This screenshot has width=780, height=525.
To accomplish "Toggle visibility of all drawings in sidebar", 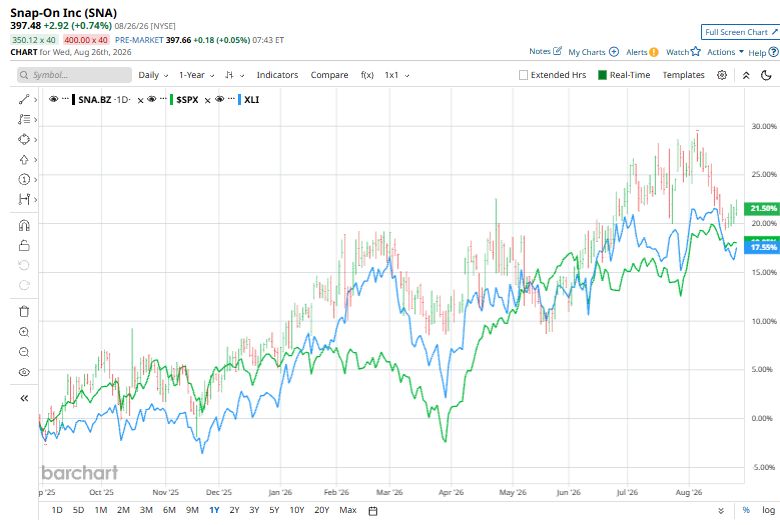I will coord(24,372).
